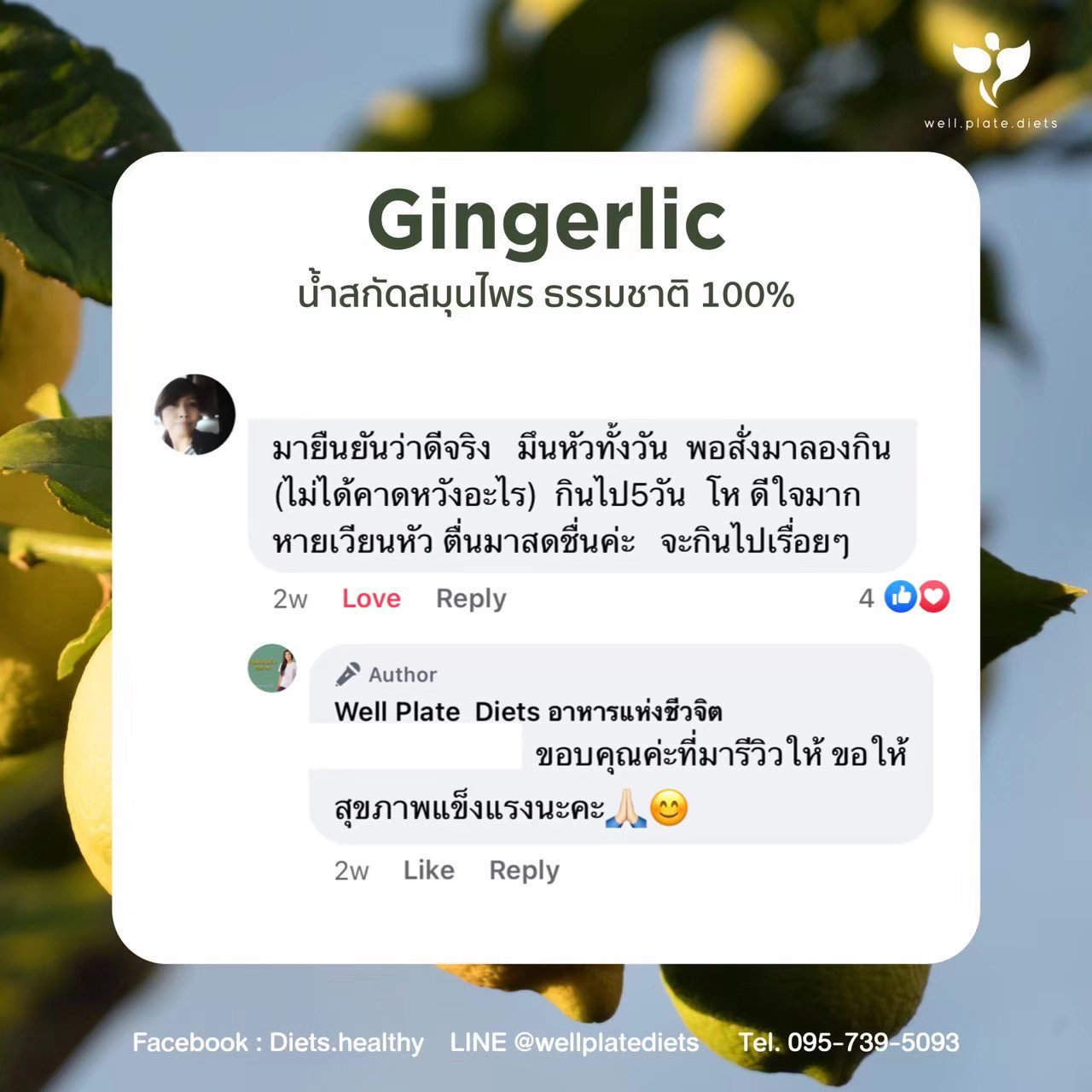Click the Tel. 095-739-5093 phone number

pyautogui.click(x=849, y=1042)
